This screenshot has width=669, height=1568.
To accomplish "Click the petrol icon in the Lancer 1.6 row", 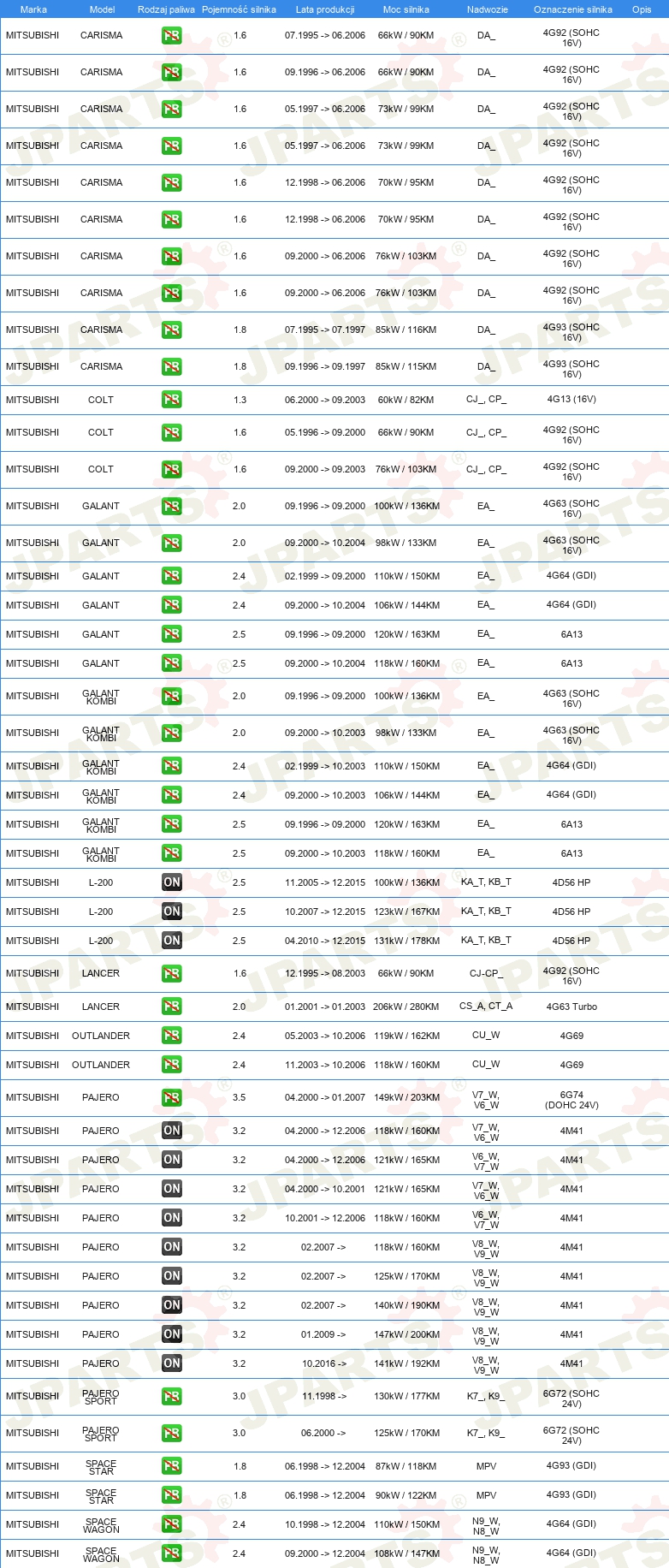I will (172, 974).
